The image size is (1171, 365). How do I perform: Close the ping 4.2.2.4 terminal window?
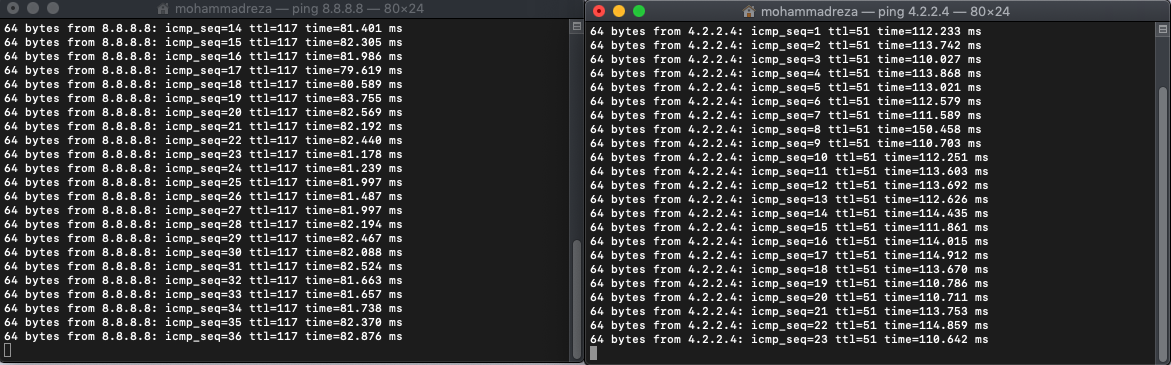(598, 11)
